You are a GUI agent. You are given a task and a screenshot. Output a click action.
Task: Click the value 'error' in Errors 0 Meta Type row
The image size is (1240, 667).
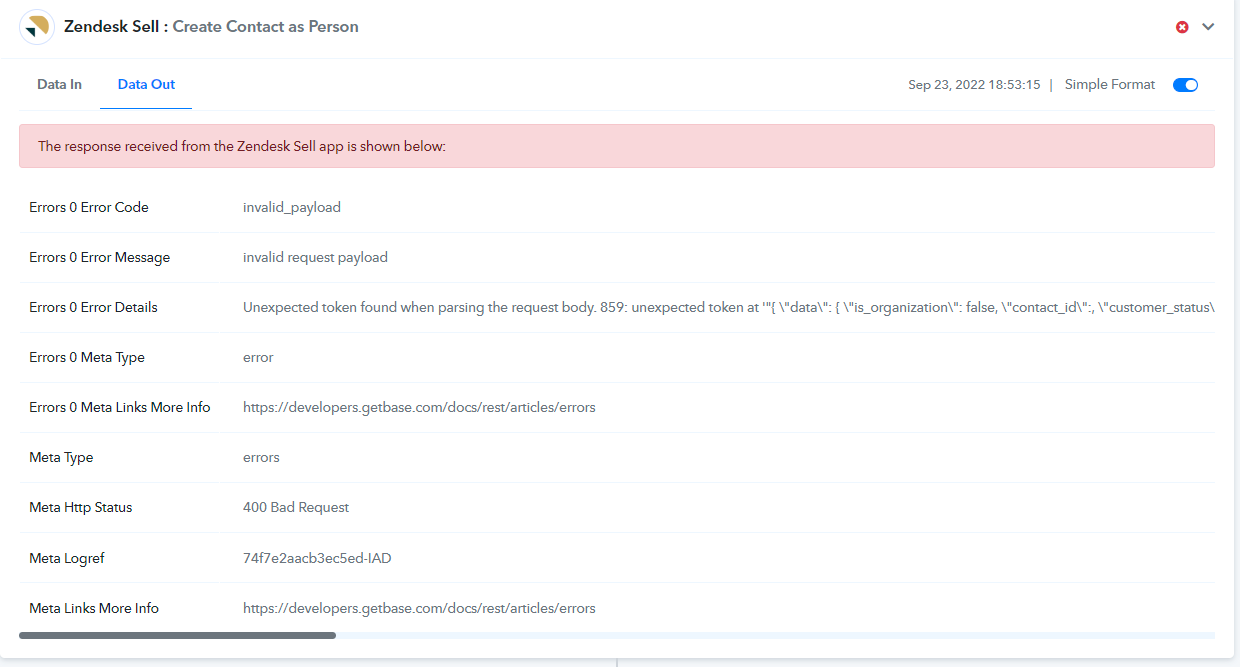click(x=258, y=357)
